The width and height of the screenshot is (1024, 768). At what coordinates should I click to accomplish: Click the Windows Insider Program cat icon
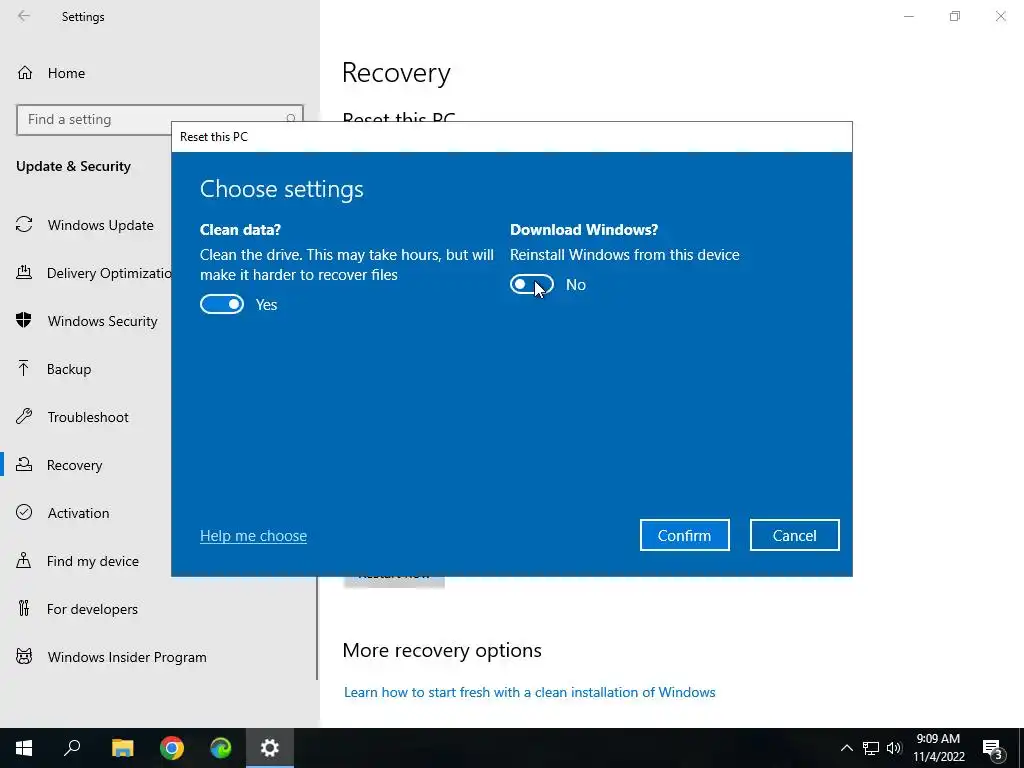point(24,656)
